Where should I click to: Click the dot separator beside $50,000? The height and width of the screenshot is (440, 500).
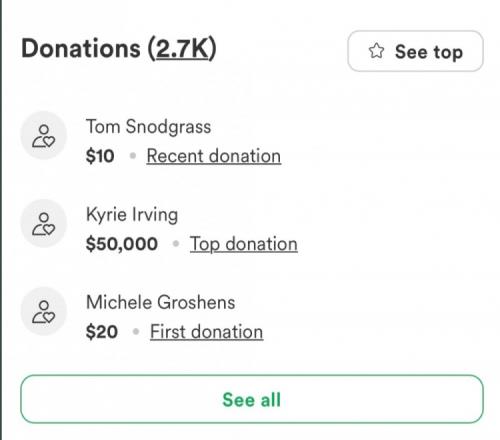[x=176, y=244]
